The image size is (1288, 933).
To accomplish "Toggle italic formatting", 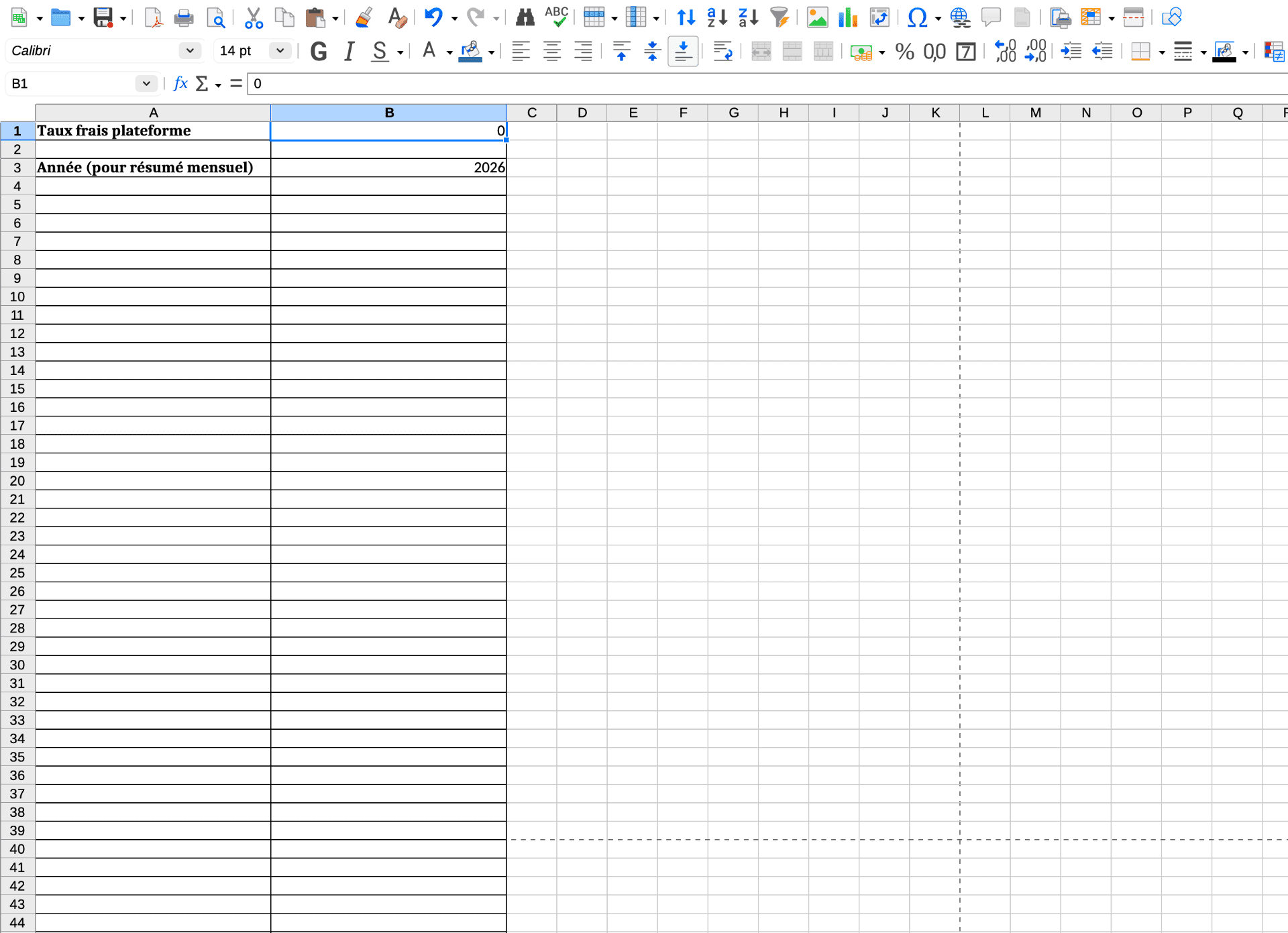I will [349, 52].
